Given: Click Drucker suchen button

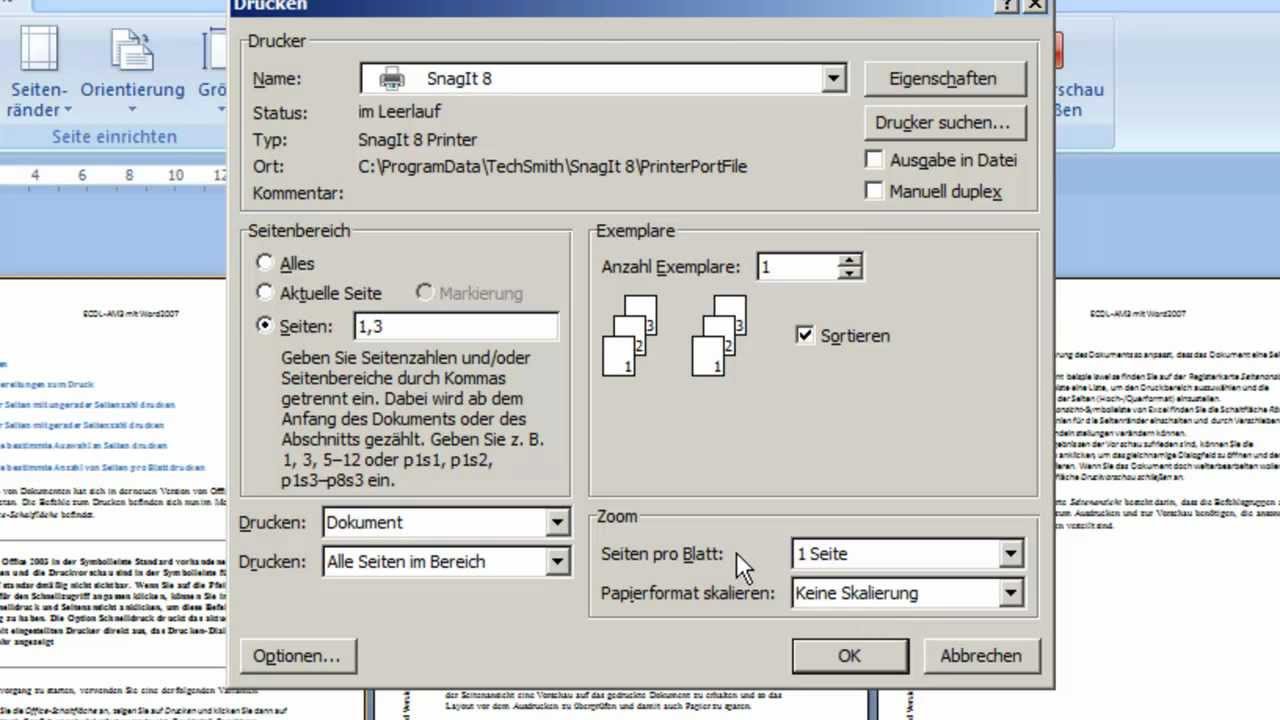Looking at the screenshot, I should pos(943,122).
